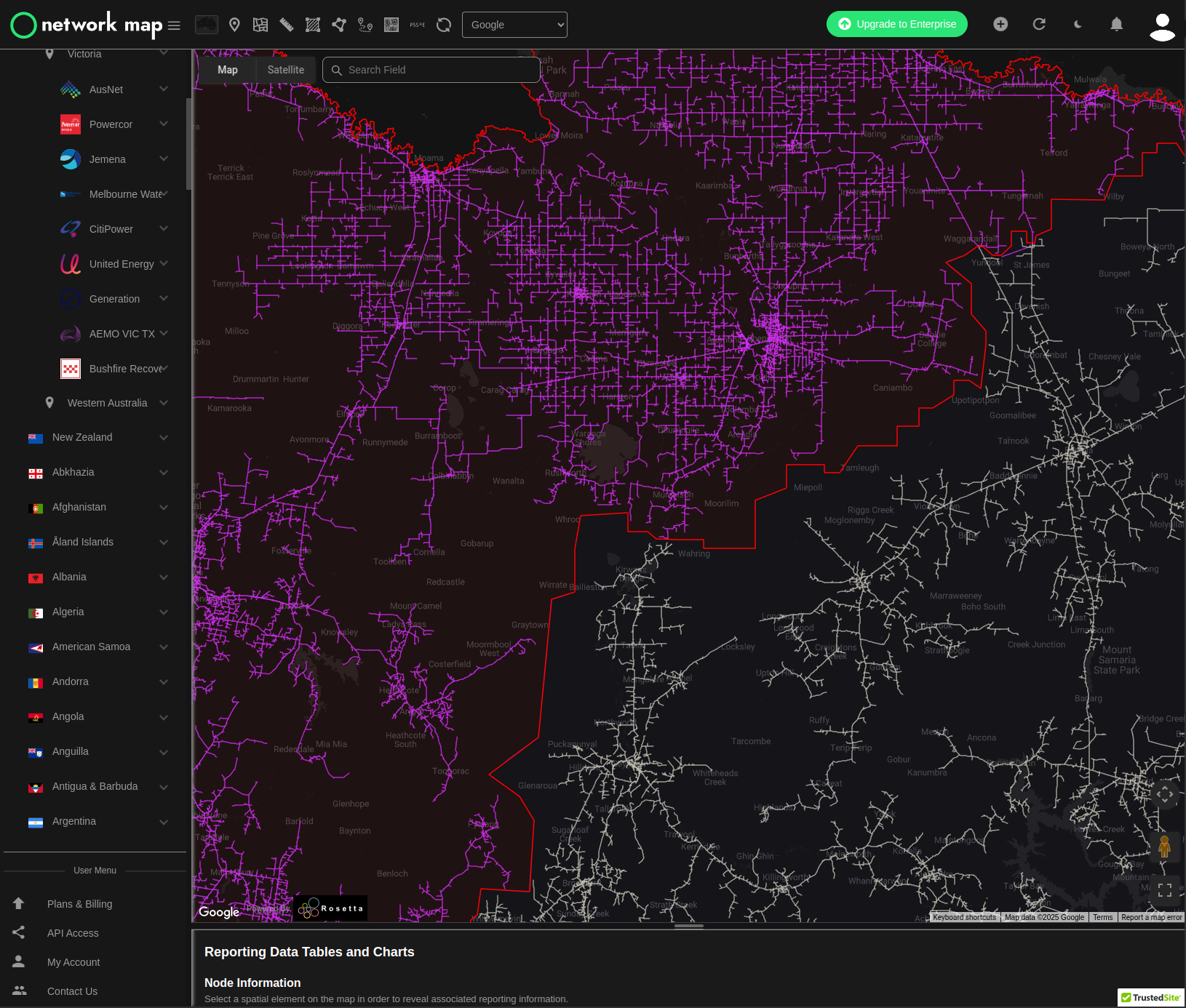Image resolution: width=1186 pixels, height=1008 pixels.
Task: Click the location pin tool
Action: tap(234, 24)
